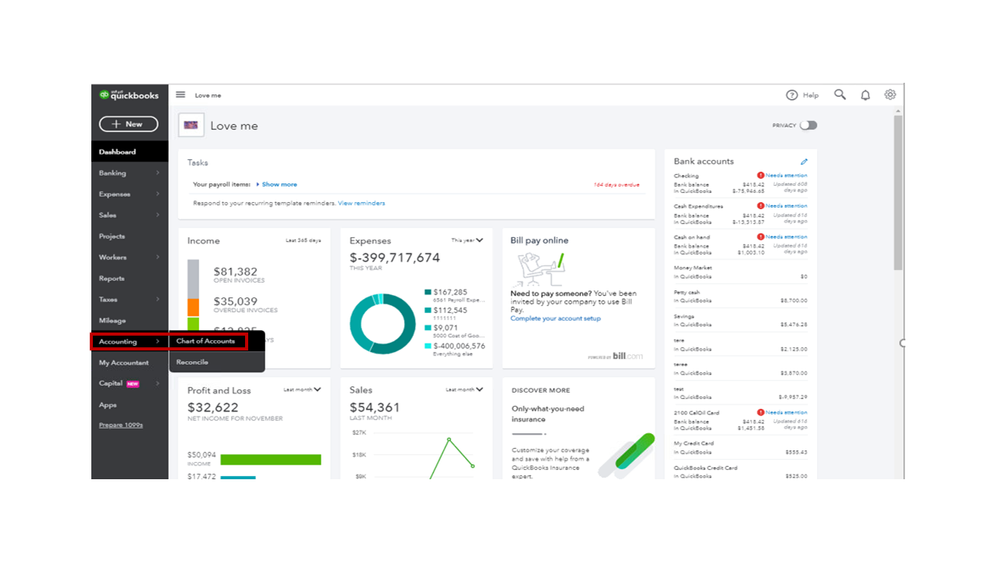999x562 pixels.
Task: Click the Sales line chart peak point
Action: pos(449,440)
